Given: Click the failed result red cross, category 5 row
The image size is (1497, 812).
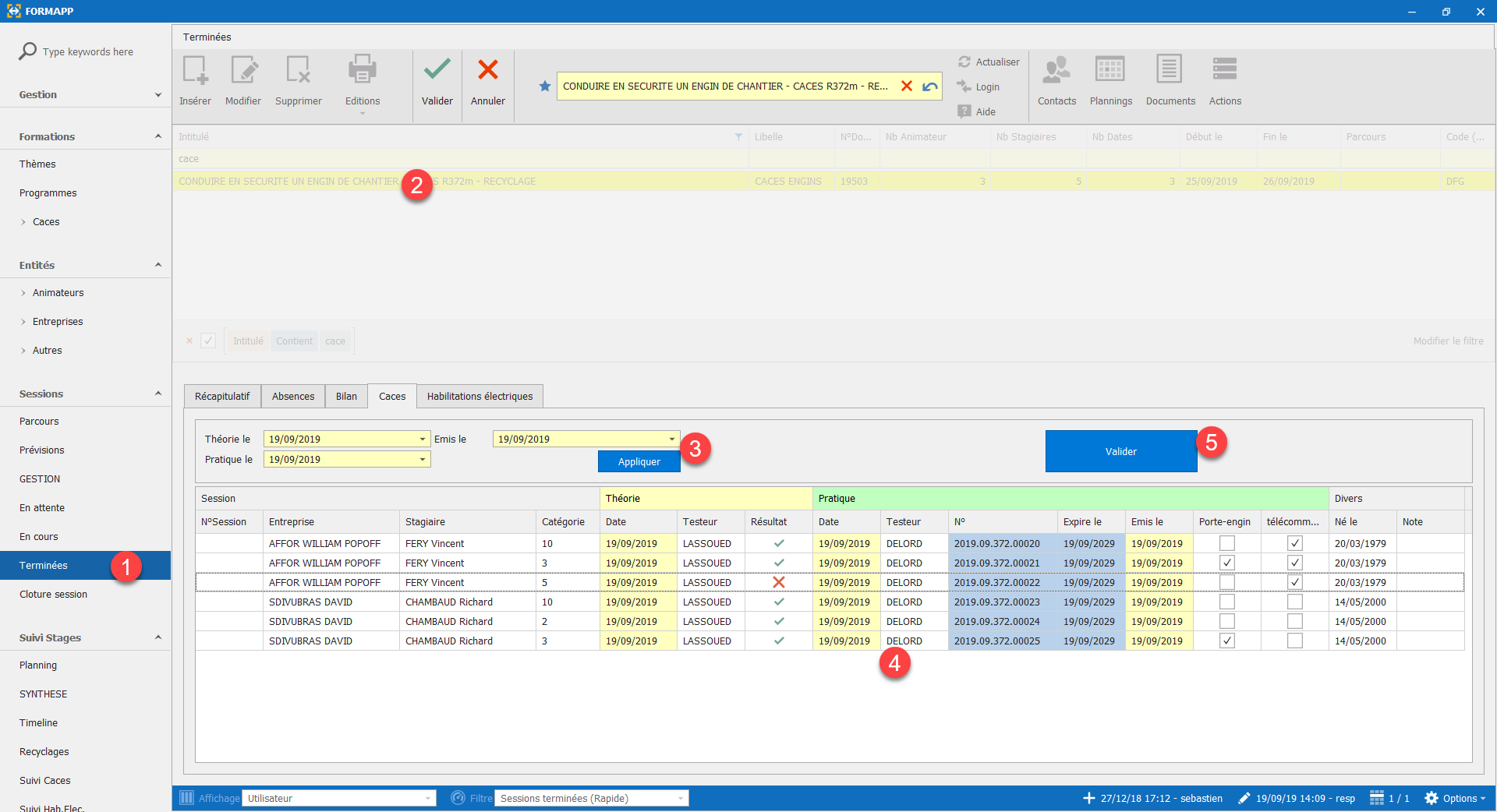Looking at the screenshot, I should (x=778, y=582).
